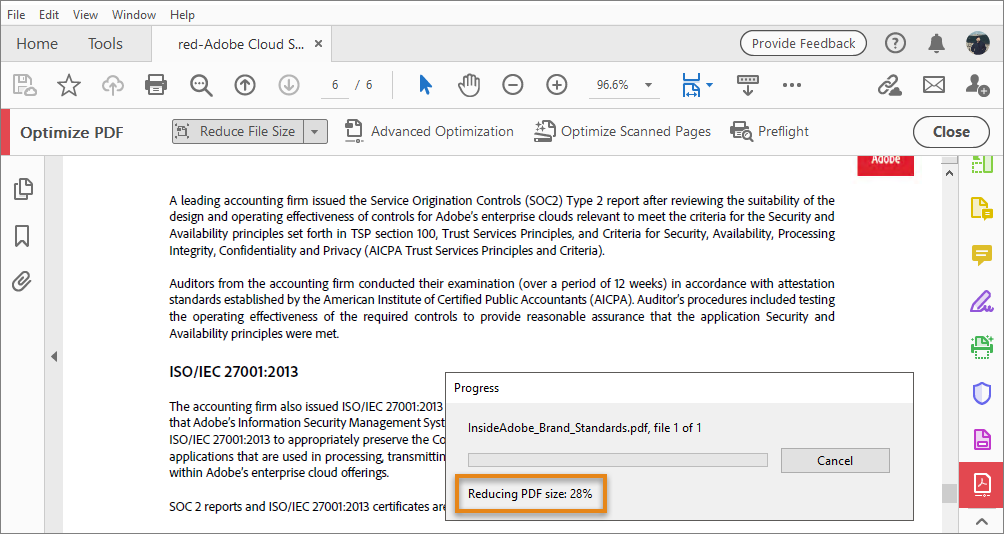Open the yellow export file tool

pyautogui.click(x=982, y=209)
